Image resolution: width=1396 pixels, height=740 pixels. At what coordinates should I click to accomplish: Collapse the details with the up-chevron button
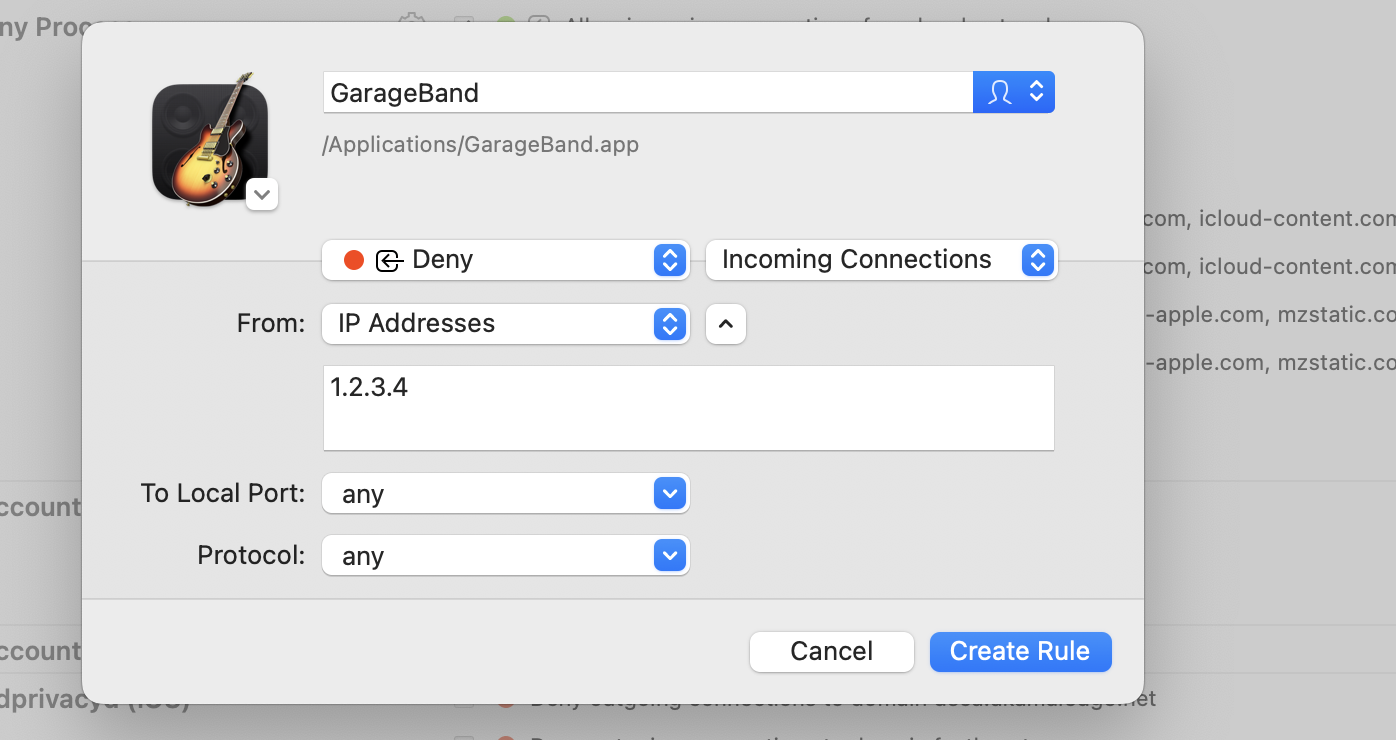726,324
